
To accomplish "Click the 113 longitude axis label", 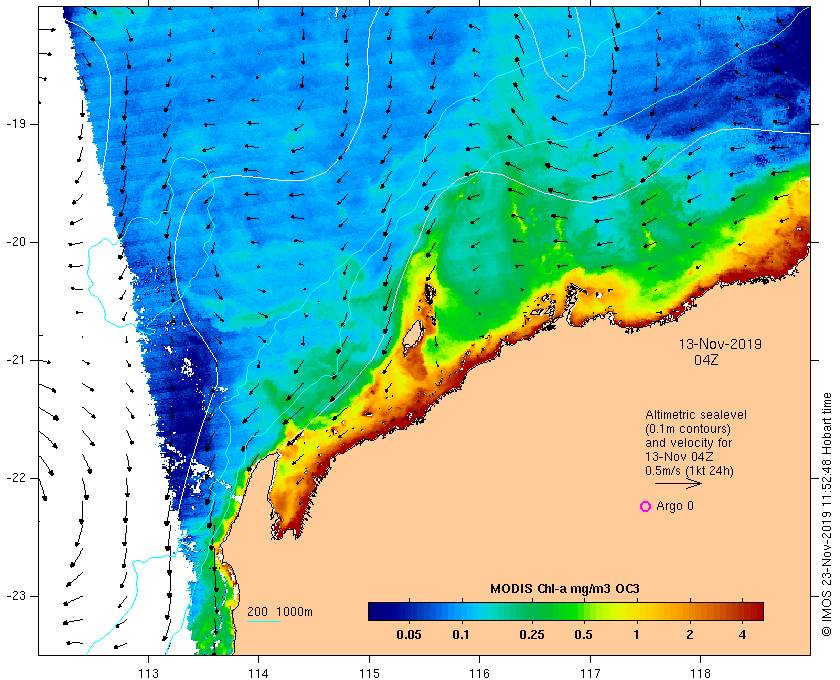I will [148, 673].
